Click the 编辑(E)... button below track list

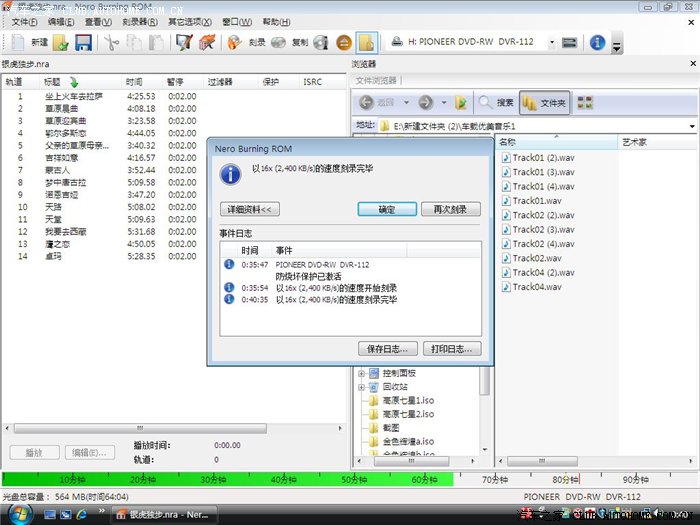point(90,453)
